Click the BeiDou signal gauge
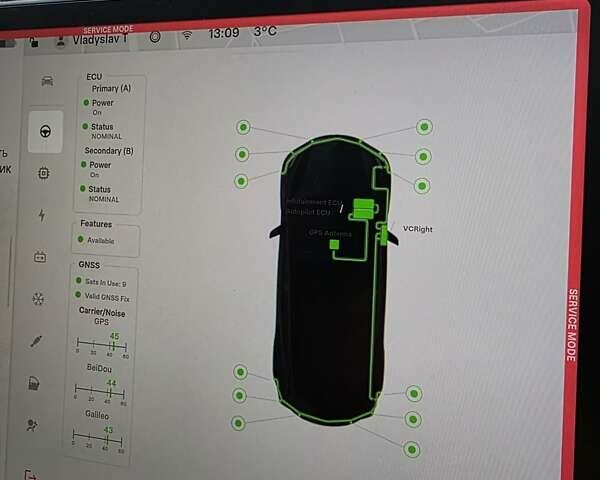600x480 pixels. pyautogui.click(x=98, y=392)
